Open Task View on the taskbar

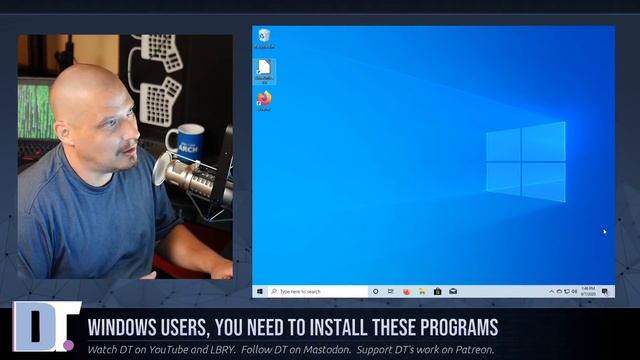tap(391, 291)
